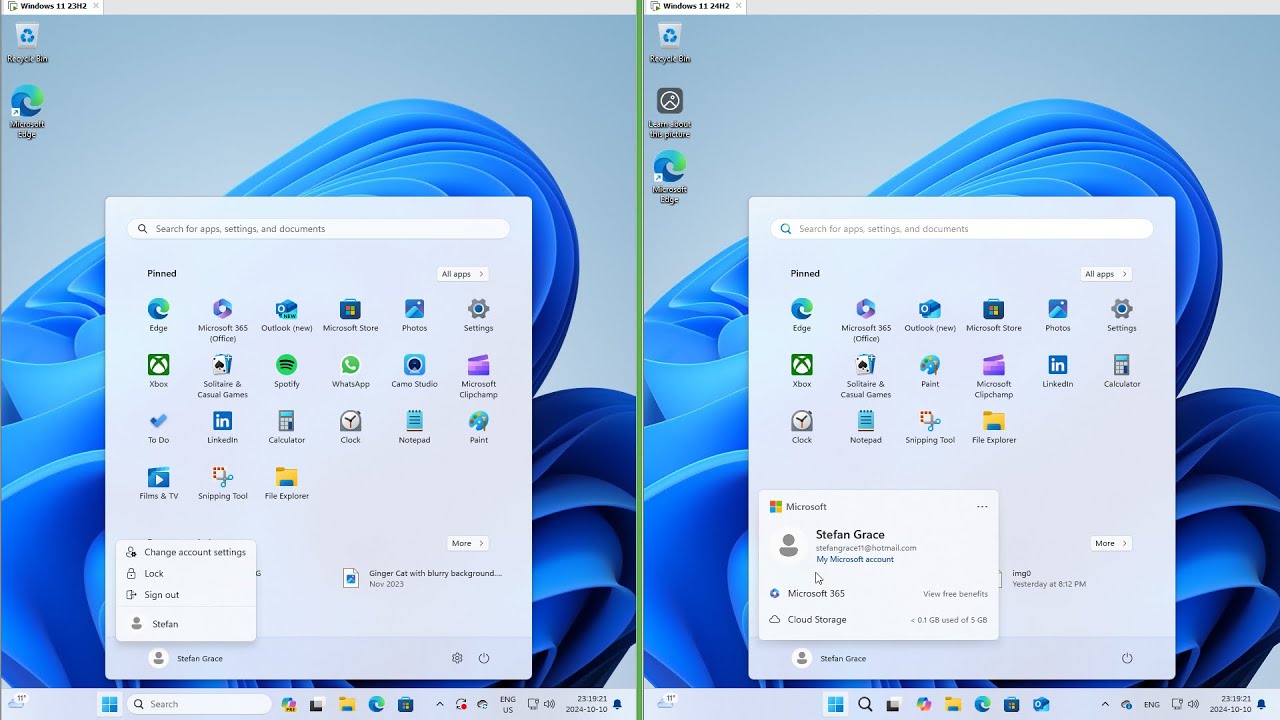The height and width of the screenshot is (720, 1280).
Task: Open Outlook (new) in the 23H2 Start menu
Action: click(286, 315)
